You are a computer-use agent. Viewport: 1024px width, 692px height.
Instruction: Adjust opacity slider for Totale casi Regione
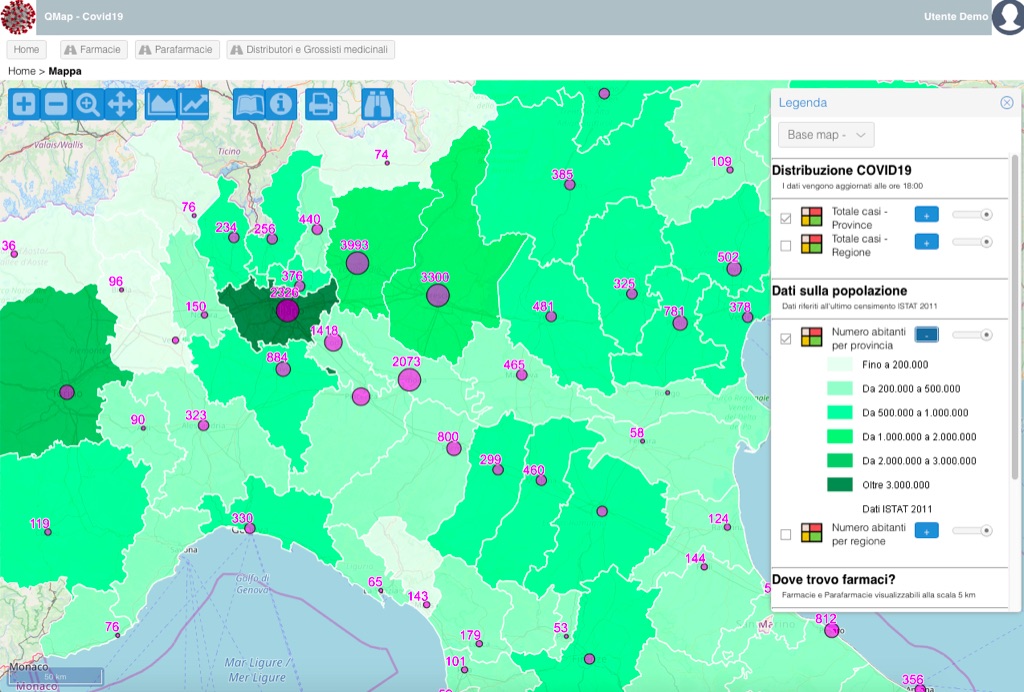tap(972, 242)
